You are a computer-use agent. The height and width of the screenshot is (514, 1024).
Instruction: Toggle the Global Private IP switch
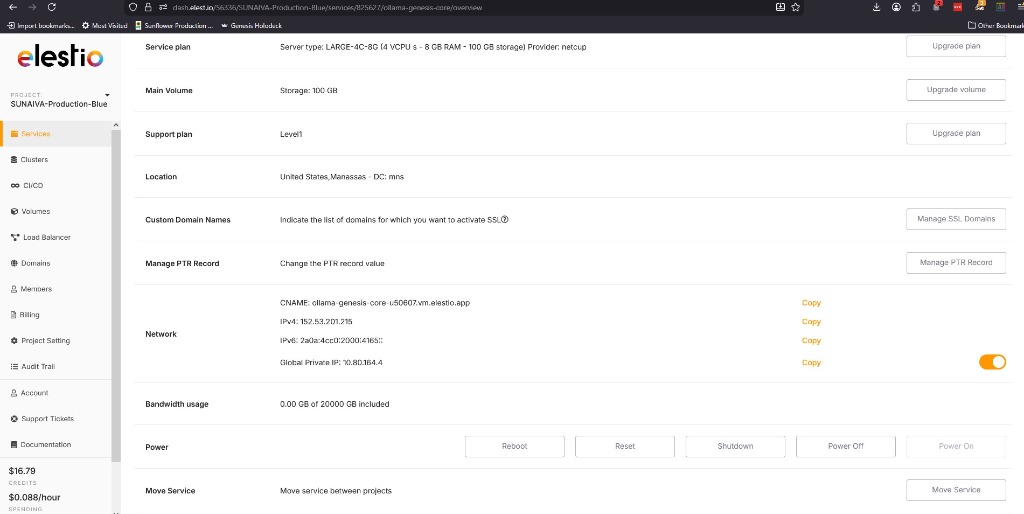click(x=992, y=362)
